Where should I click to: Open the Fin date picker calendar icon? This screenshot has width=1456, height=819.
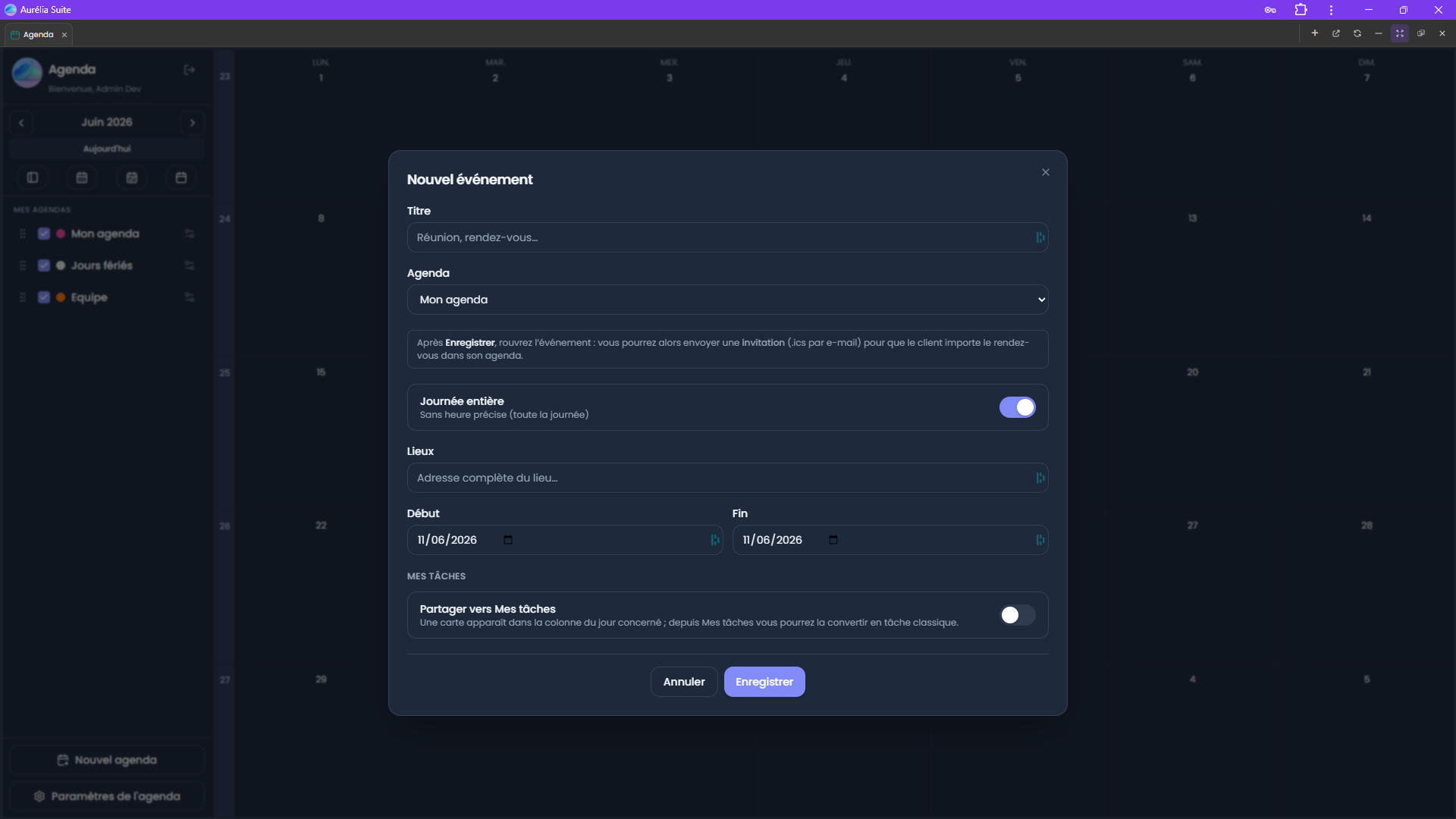point(833,540)
